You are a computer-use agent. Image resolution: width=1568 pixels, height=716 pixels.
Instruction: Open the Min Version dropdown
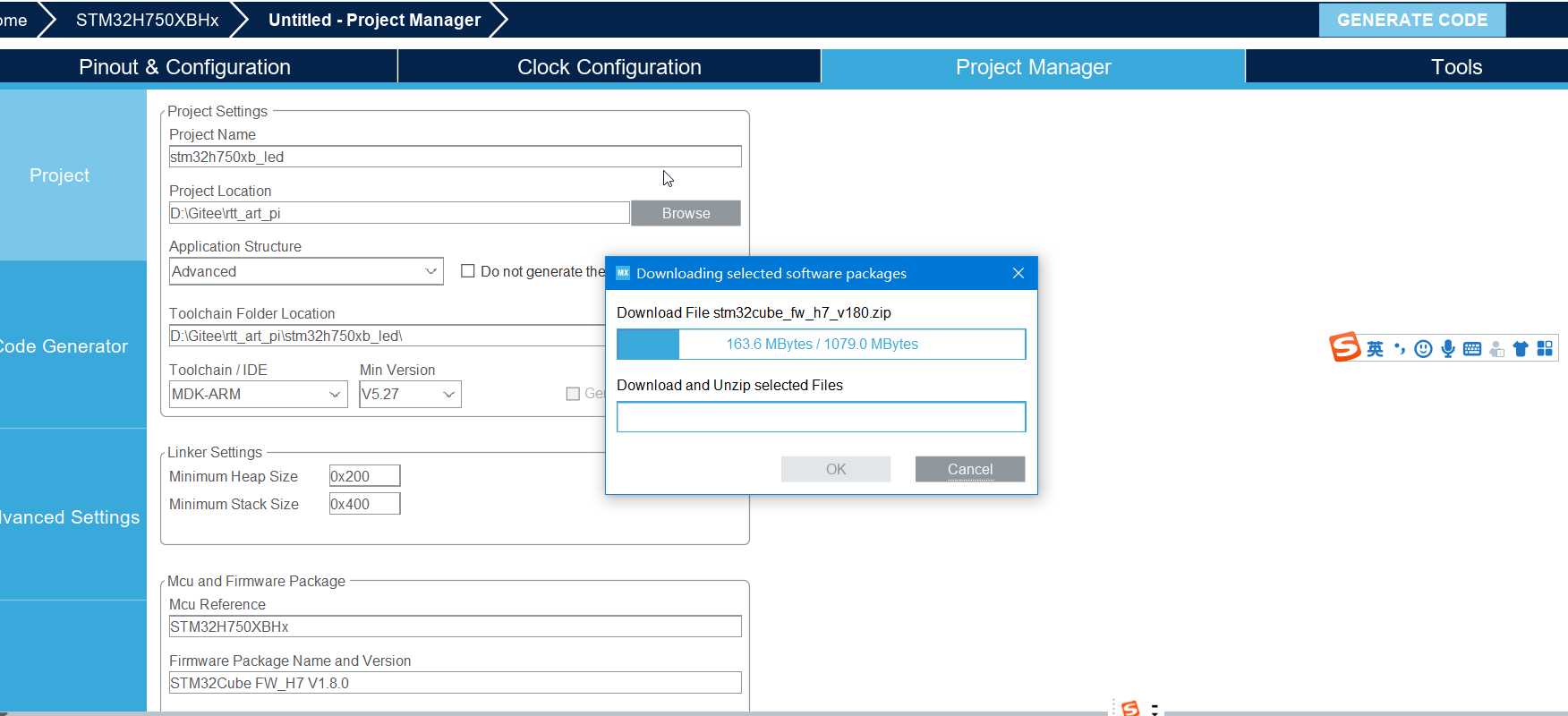(x=410, y=394)
